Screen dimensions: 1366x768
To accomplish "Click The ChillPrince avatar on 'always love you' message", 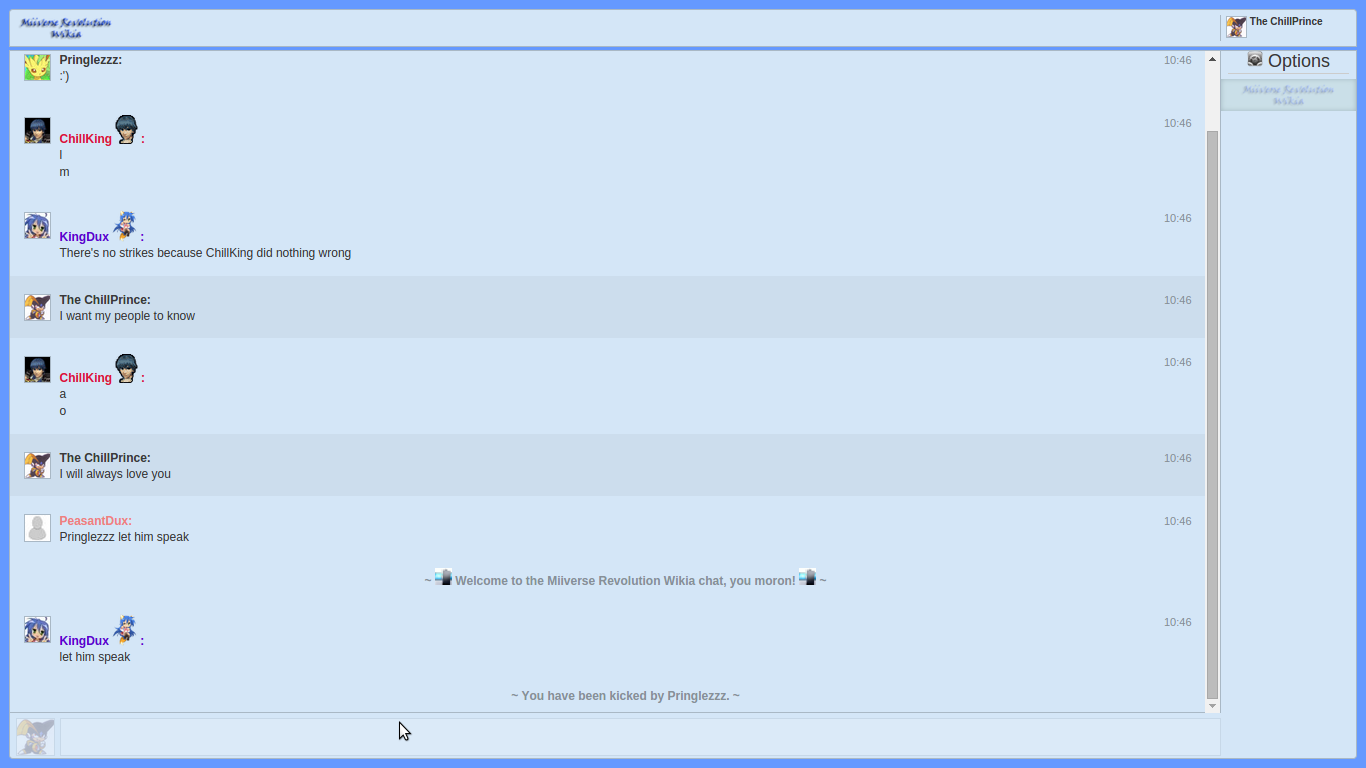I will [37, 465].
